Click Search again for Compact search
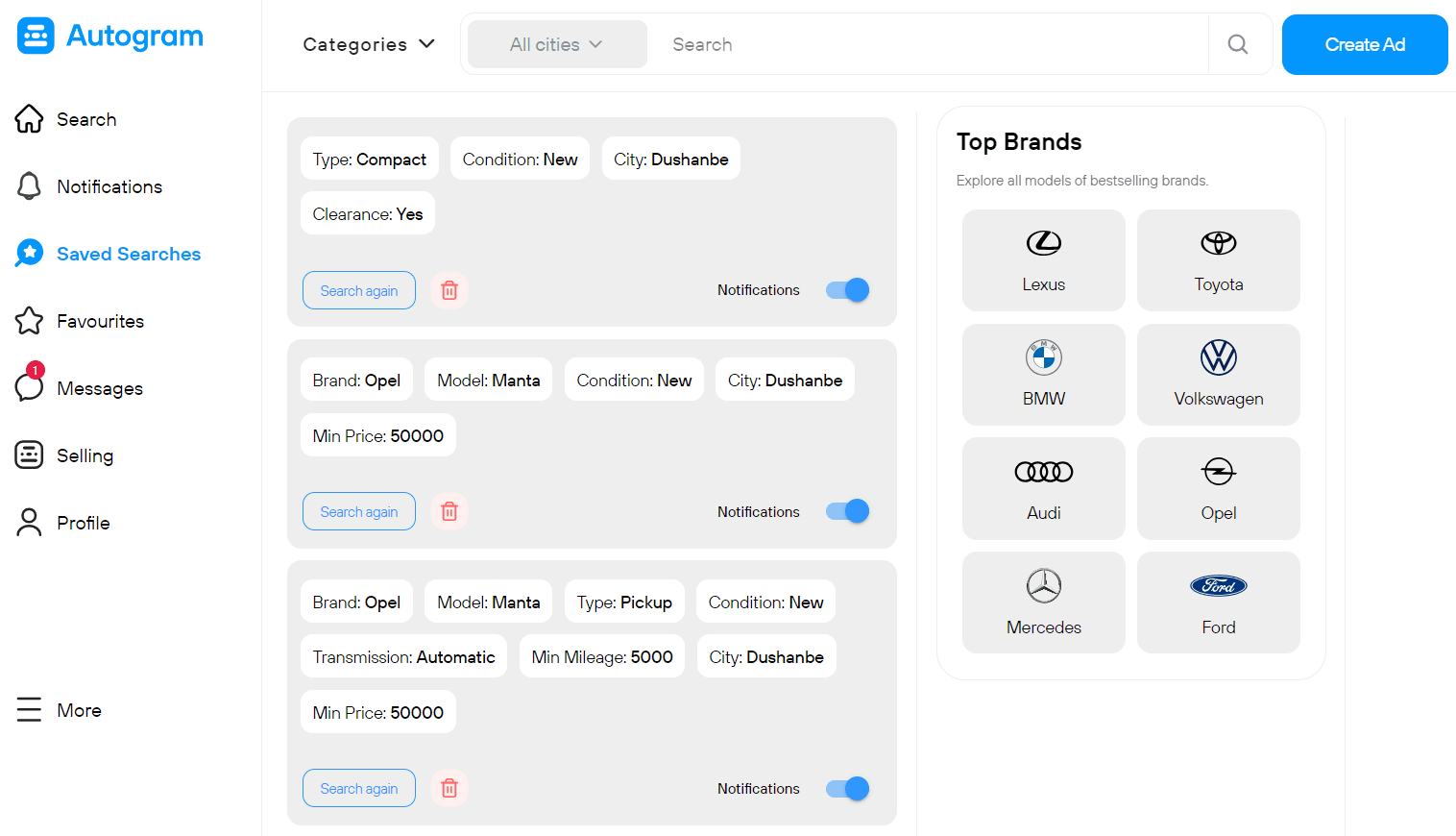Image resolution: width=1456 pixels, height=836 pixels. 358,290
